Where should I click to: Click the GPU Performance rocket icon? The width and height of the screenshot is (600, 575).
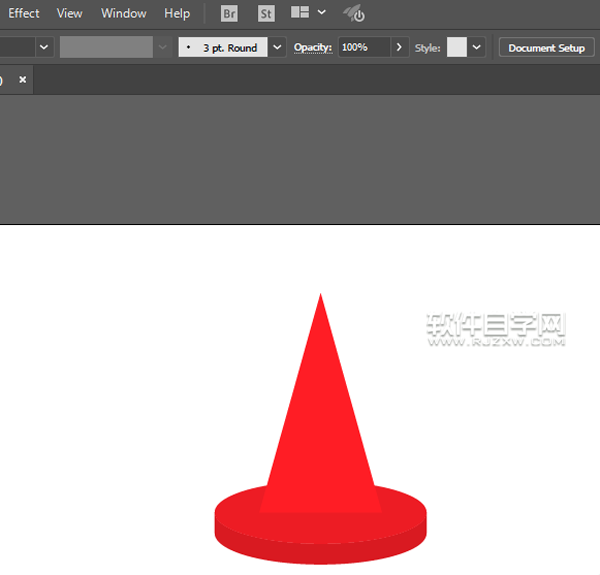[x=353, y=14]
